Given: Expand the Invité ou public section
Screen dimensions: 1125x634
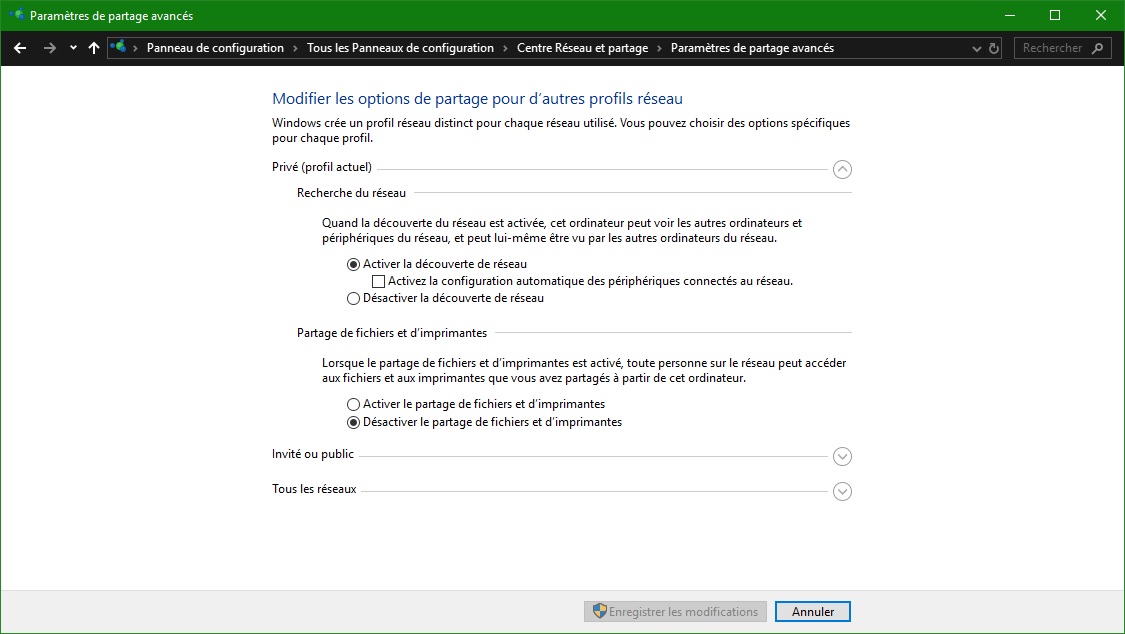Looking at the screenshot, I should pyautogui.click(x=842, y=456).
